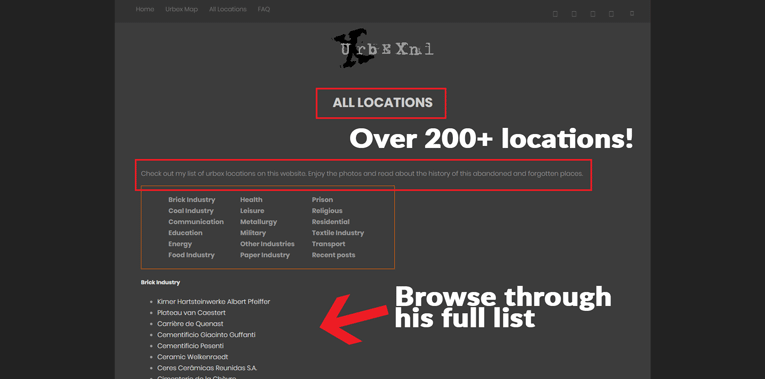This screenshot has width=765, height=379.
Task: Open the Prison category link
Action: click(322, 199)
